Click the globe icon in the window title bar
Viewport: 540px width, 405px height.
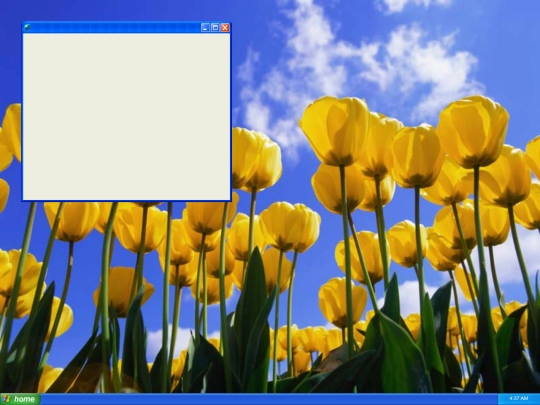(27, 27)
